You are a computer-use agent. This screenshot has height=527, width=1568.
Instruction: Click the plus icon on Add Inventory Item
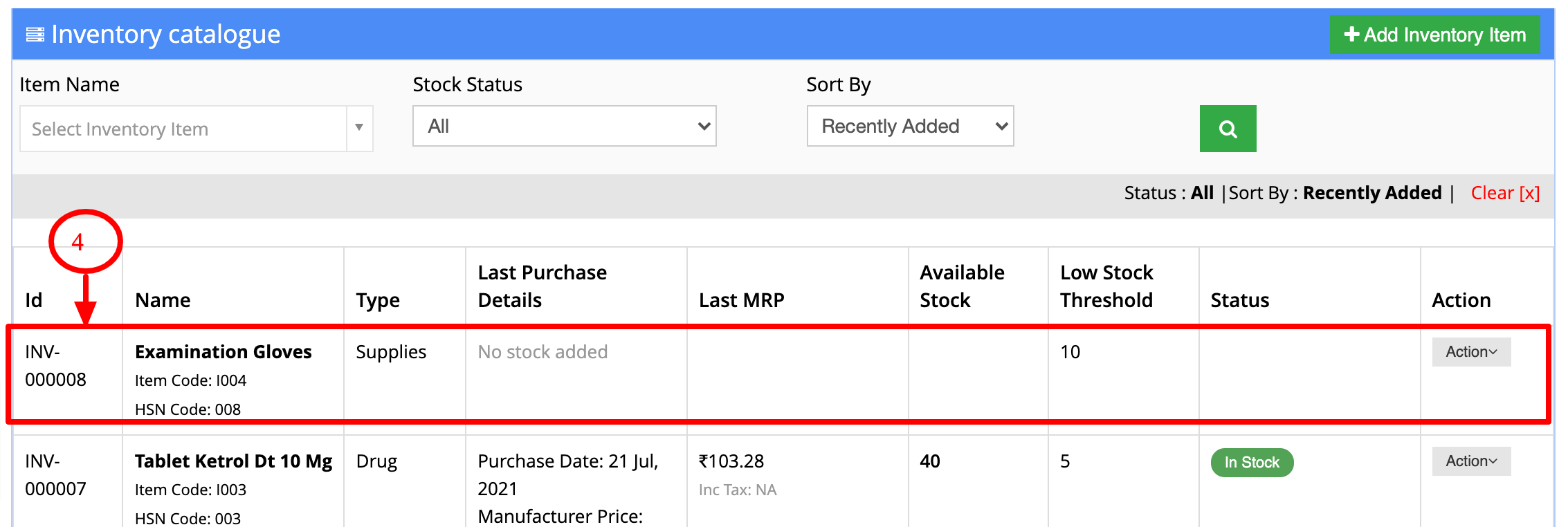[x=1351, y=34]
